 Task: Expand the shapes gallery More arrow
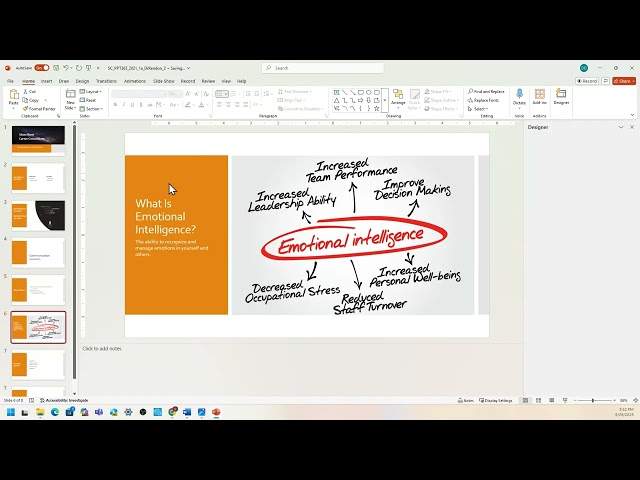tap(384, 101)
